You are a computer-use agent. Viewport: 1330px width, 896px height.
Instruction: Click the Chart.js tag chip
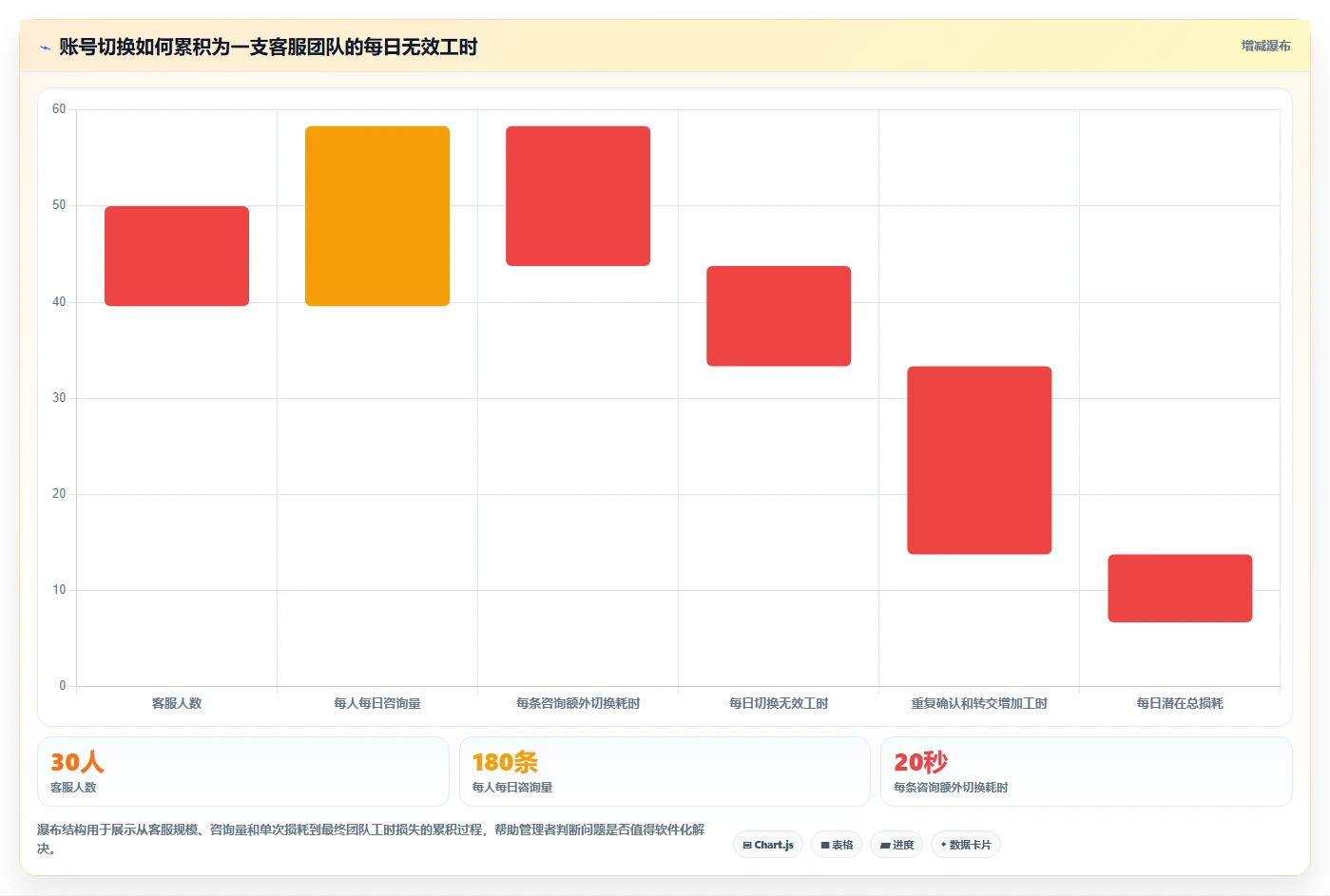click(768, 845)
